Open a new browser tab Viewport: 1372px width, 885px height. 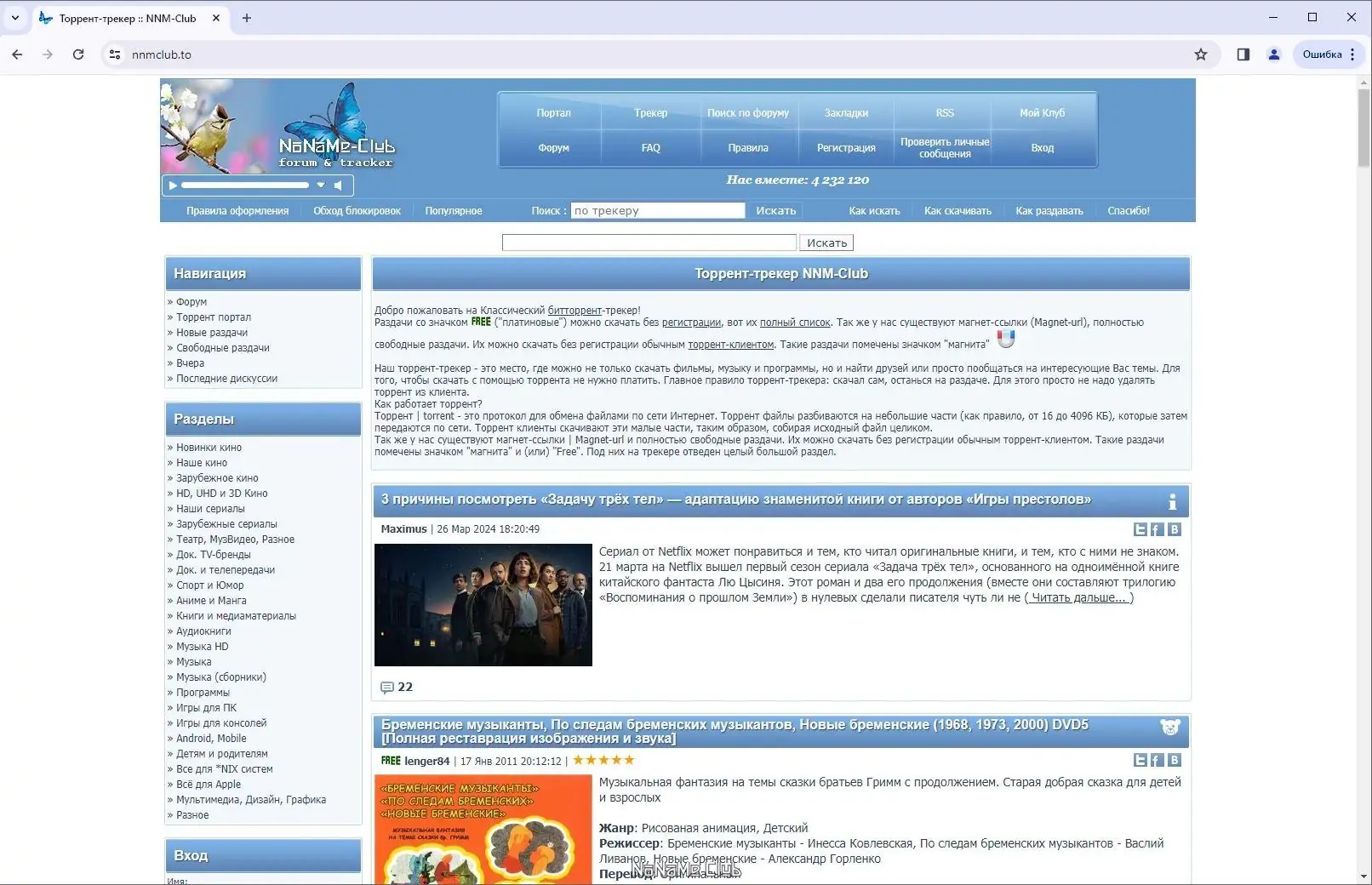247,18
